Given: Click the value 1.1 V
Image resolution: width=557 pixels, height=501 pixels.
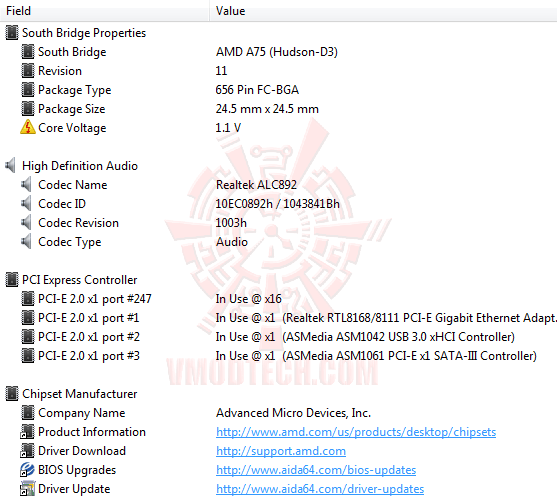Looking at the screenshot, I should (228, 128).
